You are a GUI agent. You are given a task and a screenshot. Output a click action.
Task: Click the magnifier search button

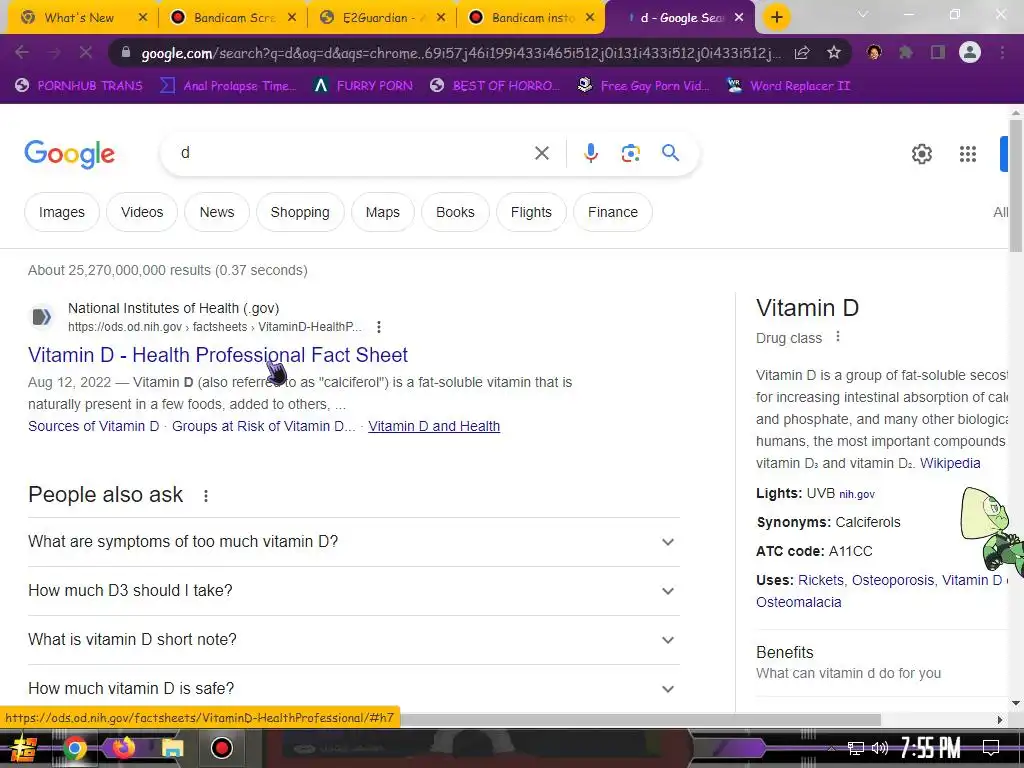(670, 153)
